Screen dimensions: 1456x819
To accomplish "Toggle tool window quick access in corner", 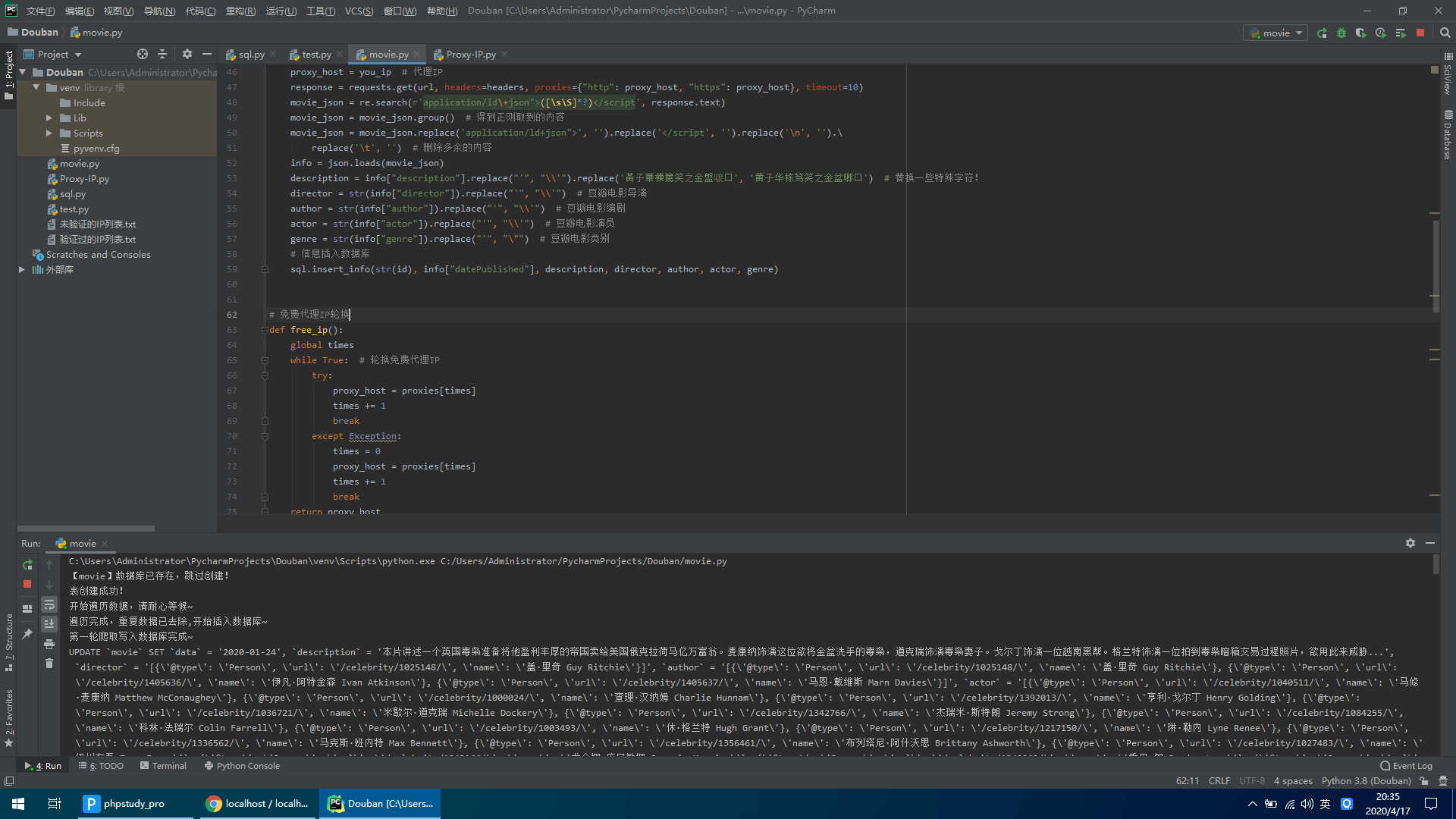I will click(9, 781).
